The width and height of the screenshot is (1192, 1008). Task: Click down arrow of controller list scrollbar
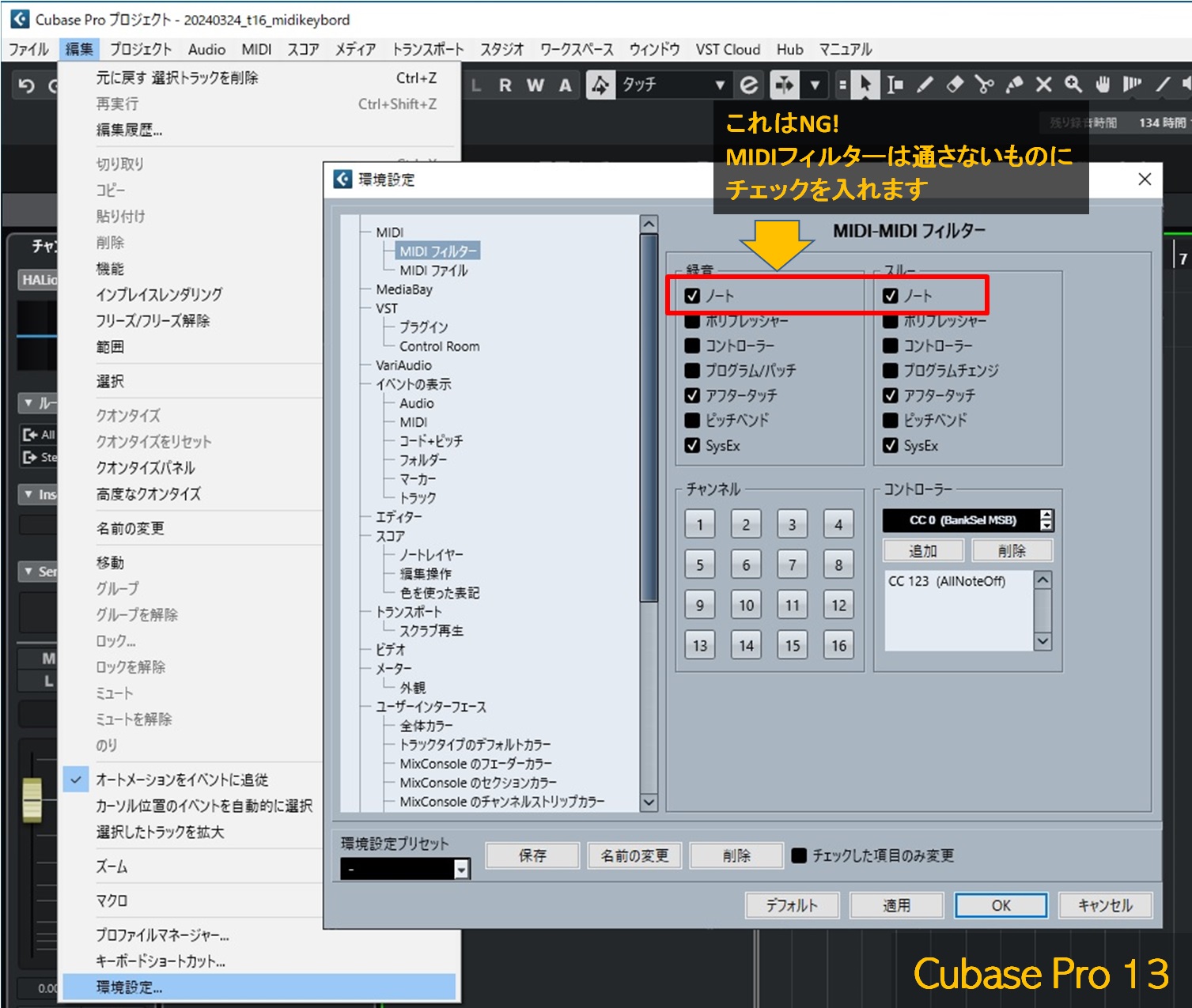[x=1043, y=641]
